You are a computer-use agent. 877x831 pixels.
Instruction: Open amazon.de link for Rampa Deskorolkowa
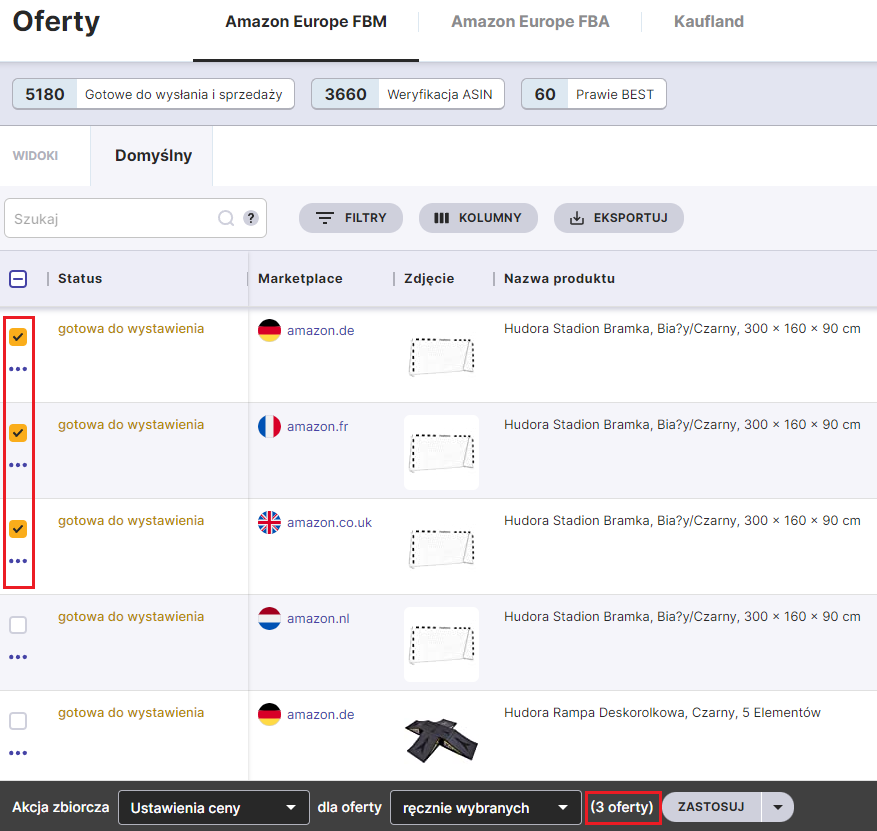320,715
